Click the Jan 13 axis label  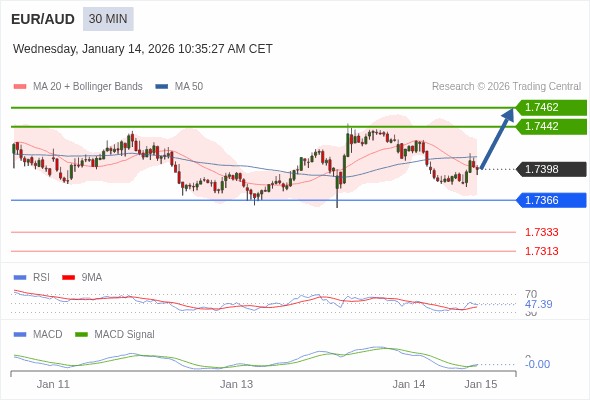[236, 385]
